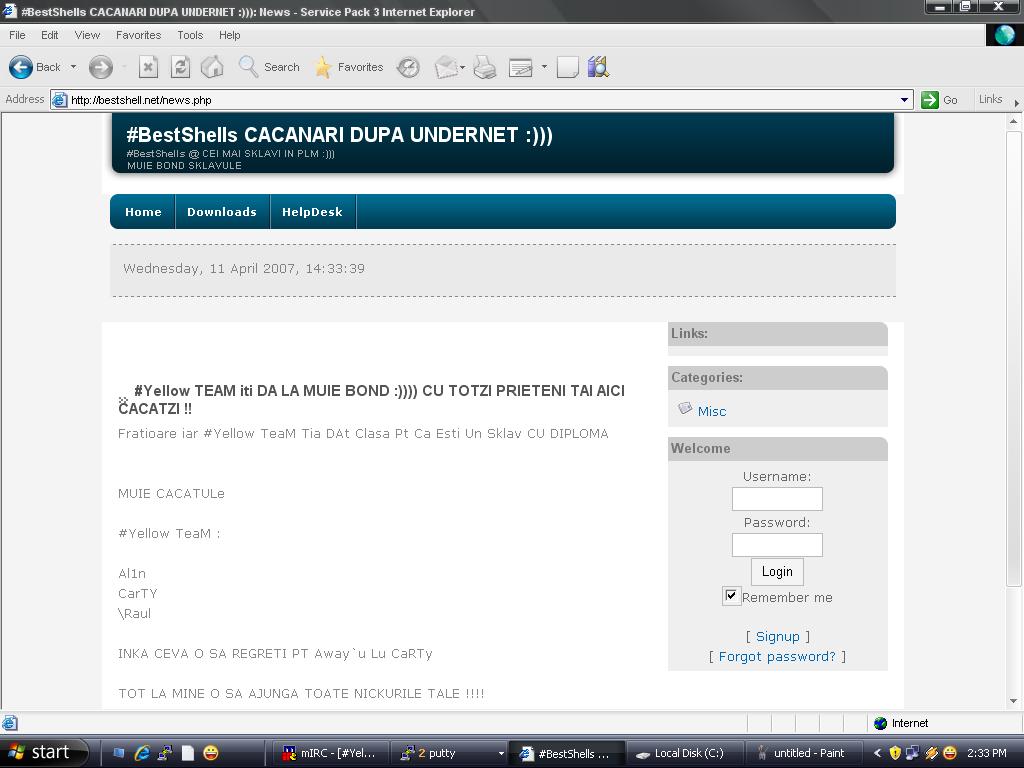1024x768 pixels.
Task: Click the Back navigation arrow icon
Action: tap(21, 67)
